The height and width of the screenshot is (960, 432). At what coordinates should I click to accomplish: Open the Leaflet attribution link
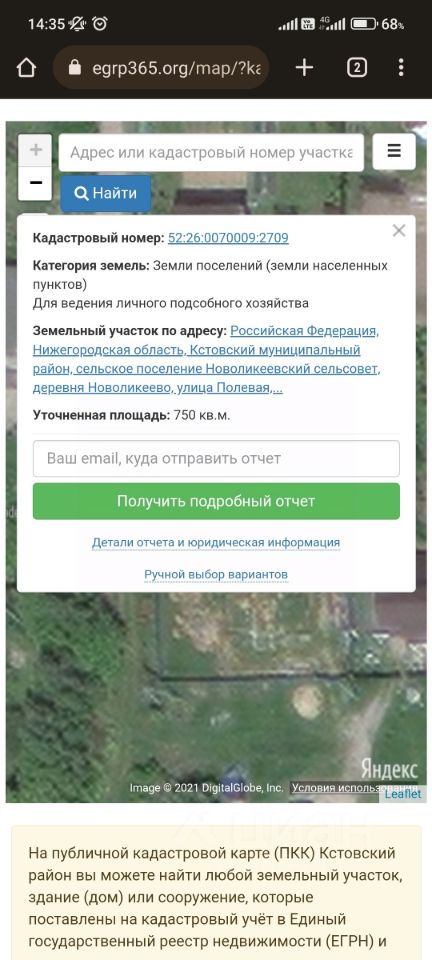(x=403, y=794)
